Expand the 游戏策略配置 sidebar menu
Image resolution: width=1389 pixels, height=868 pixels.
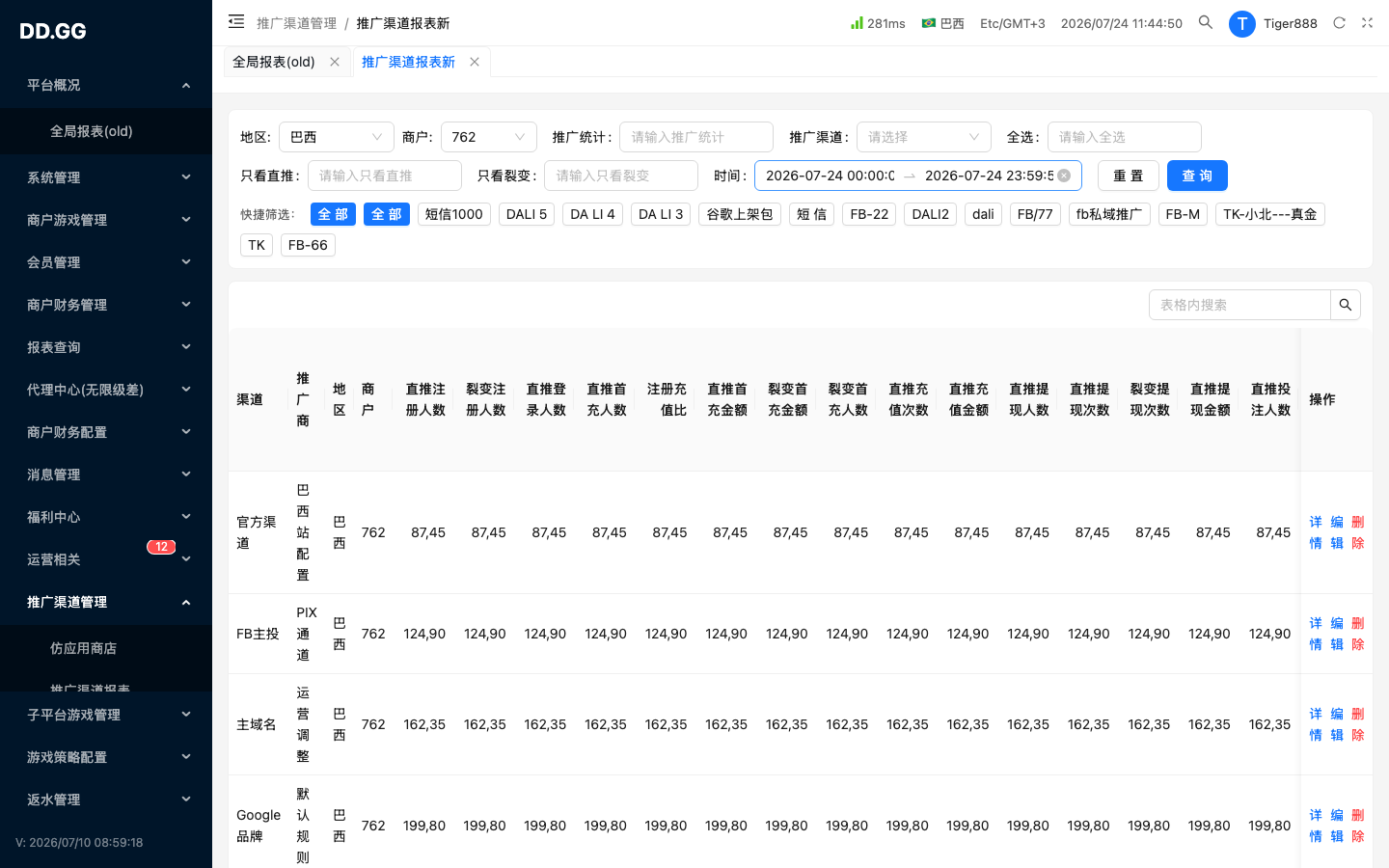tap(106, 757)
